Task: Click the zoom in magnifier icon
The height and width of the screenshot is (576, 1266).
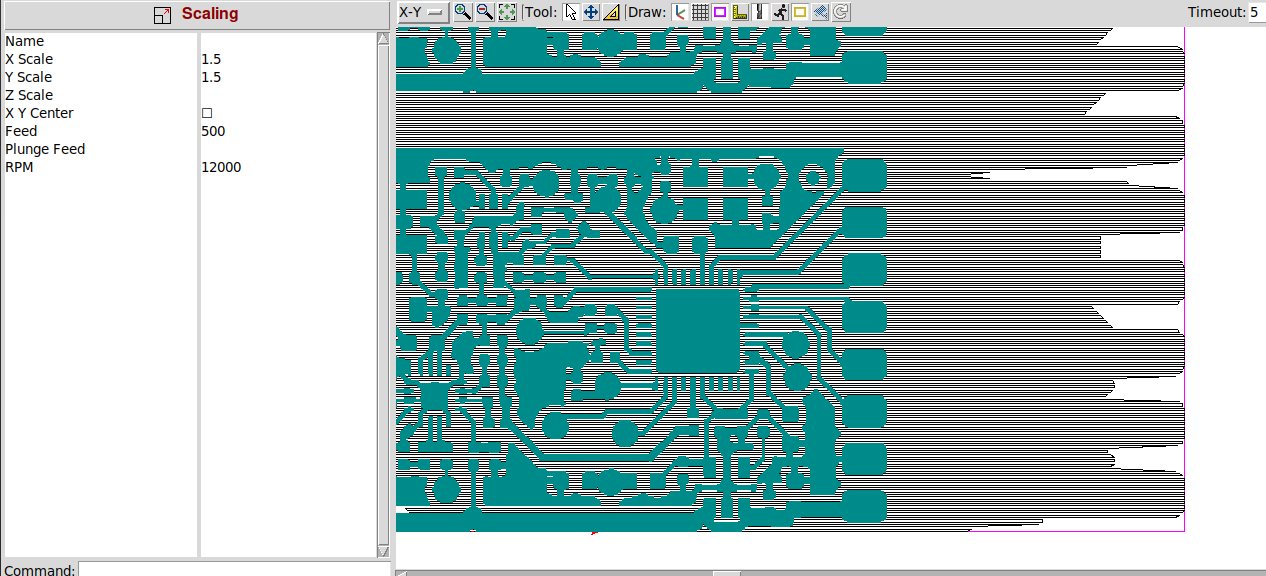Action: tap(462, 12)
